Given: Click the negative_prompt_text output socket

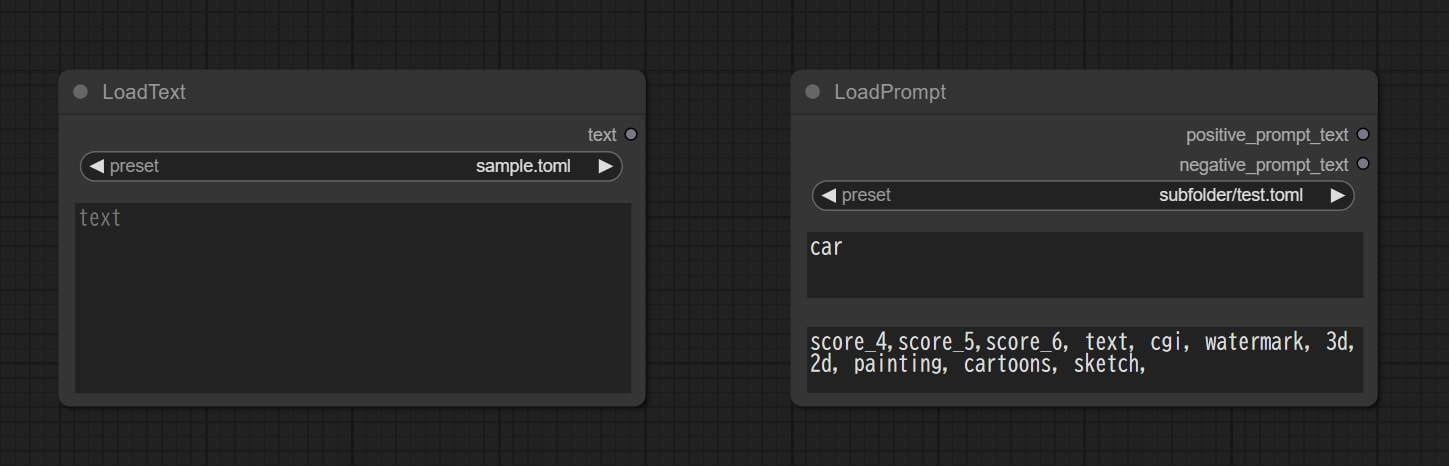Looking at the screenshot, I should (x=1363, y=164).
